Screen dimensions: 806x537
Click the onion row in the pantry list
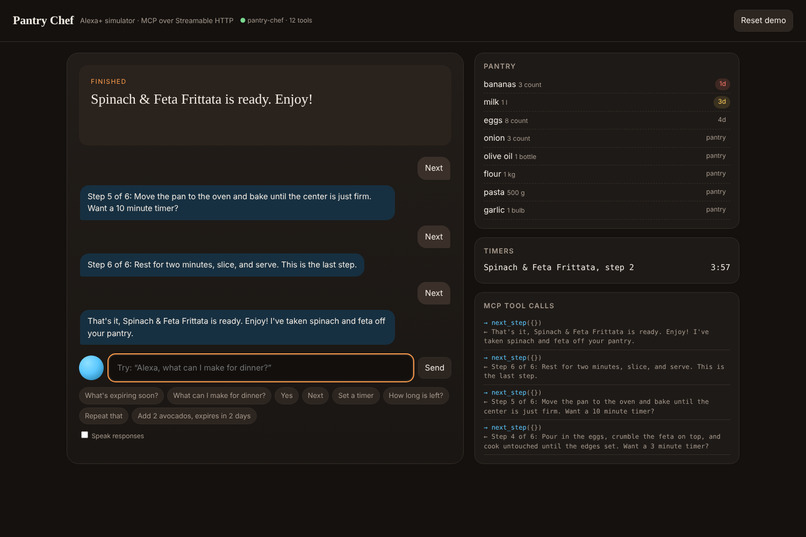607,138
